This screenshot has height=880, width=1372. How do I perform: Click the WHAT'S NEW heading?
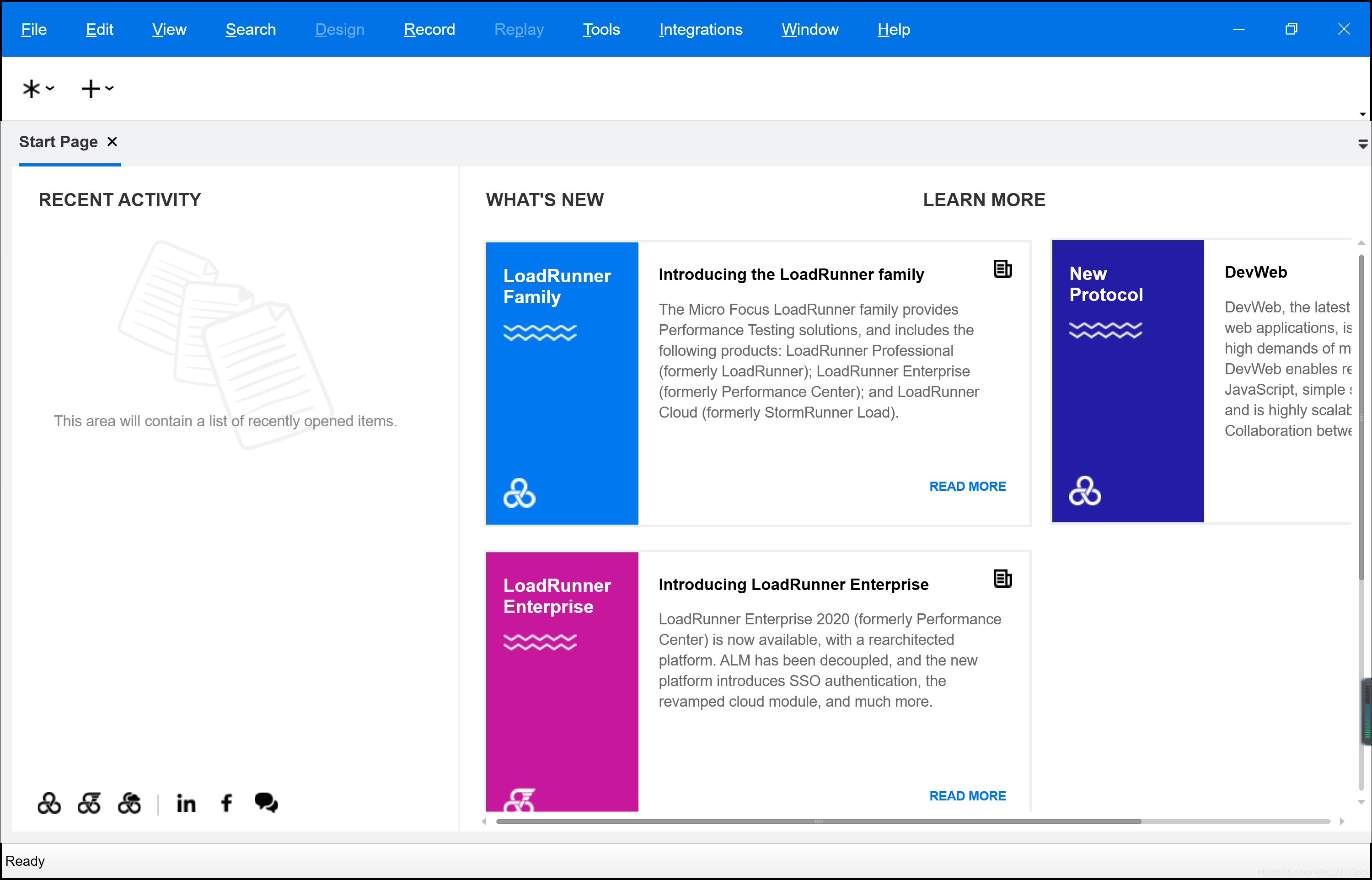[x=544, y=200]
